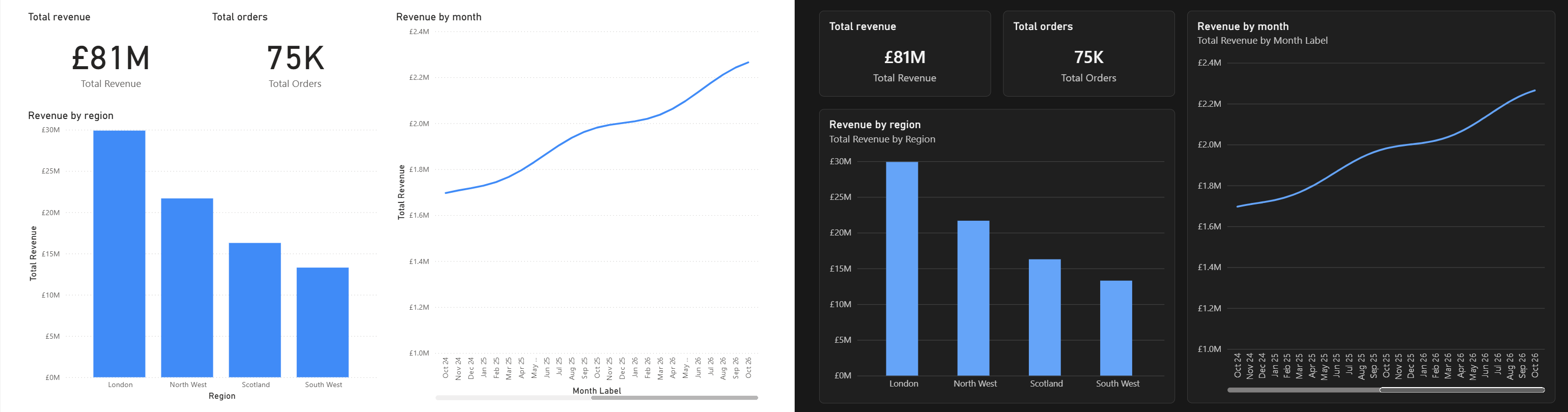Click the £81M value in the dark card
Screen dimensions: 1568x412
(905, 57)
